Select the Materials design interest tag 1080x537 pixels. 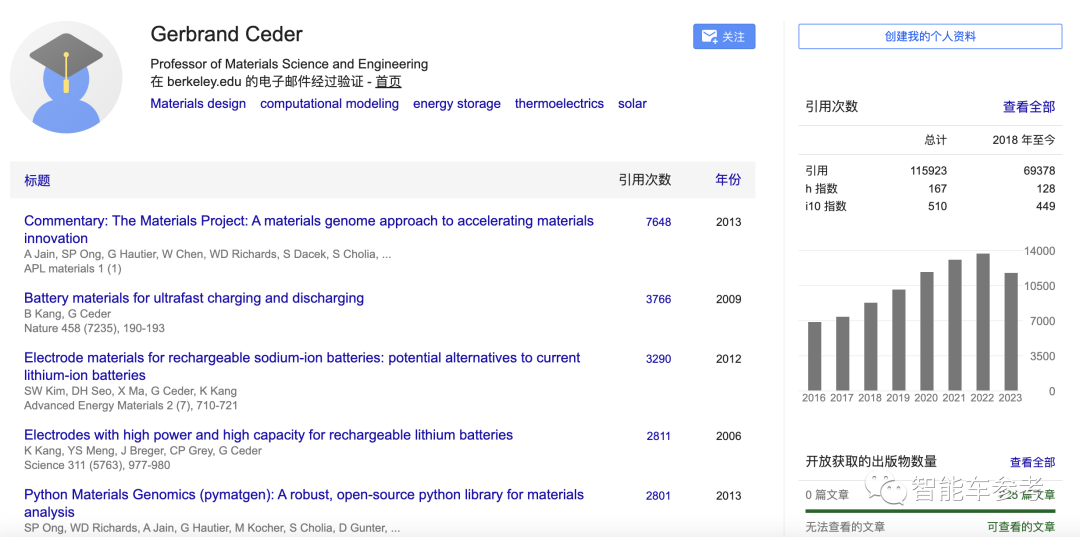point(198,104)
